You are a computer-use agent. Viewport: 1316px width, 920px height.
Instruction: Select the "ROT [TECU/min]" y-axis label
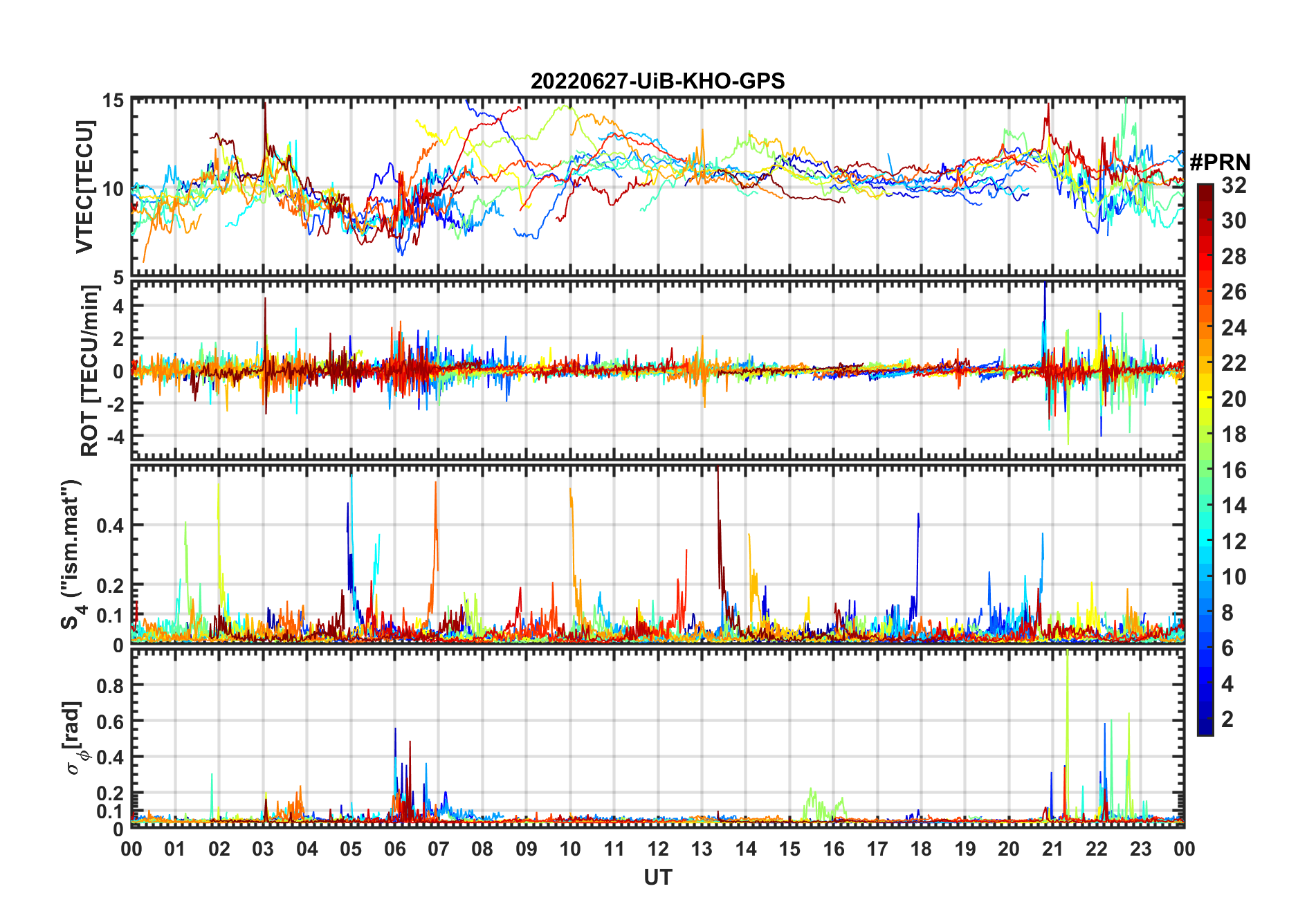coord(89,371)
